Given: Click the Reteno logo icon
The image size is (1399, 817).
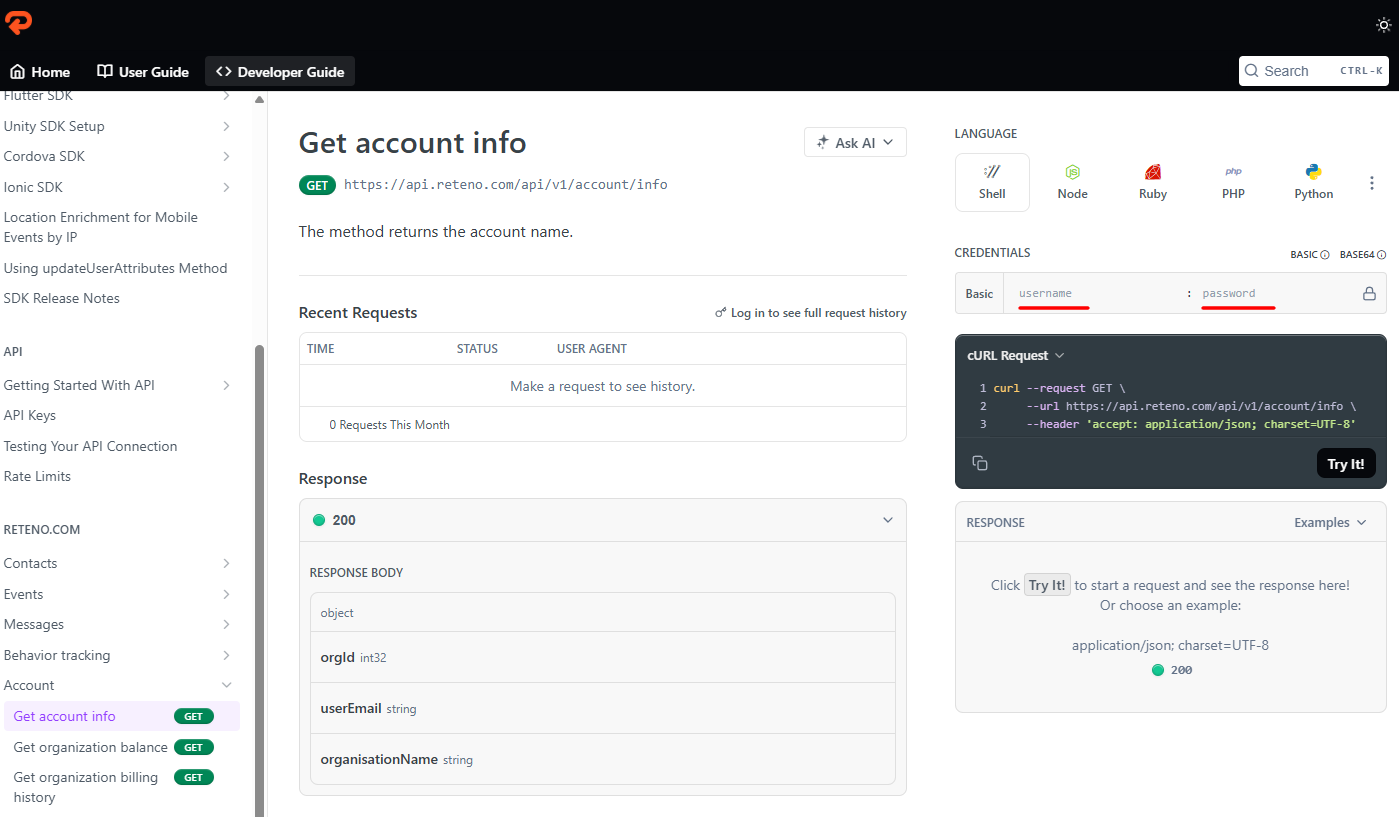Looking at the screenshot, I should coord(19,22).
